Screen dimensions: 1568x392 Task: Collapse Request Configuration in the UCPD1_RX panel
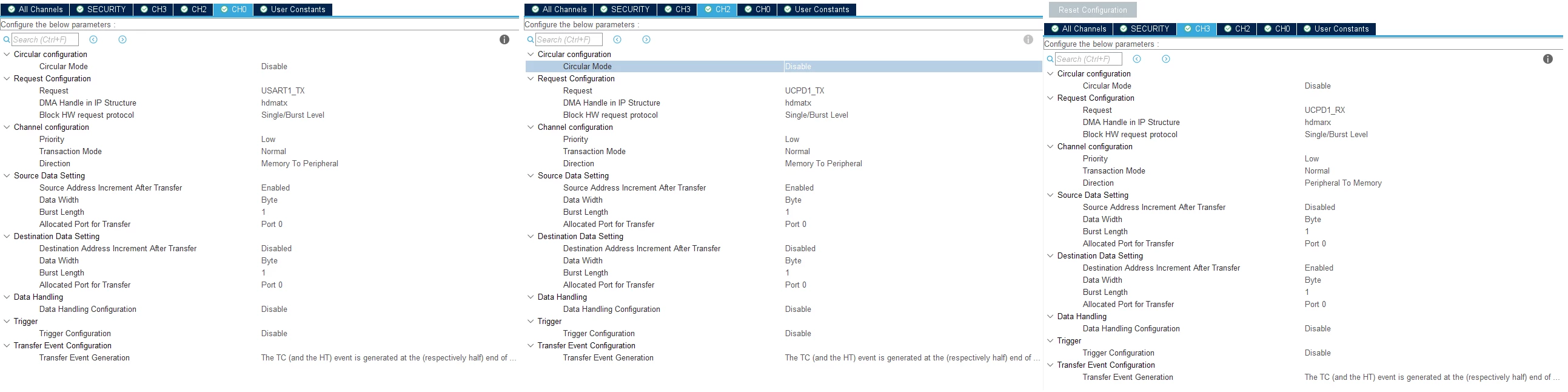[x=1050, y=98]
